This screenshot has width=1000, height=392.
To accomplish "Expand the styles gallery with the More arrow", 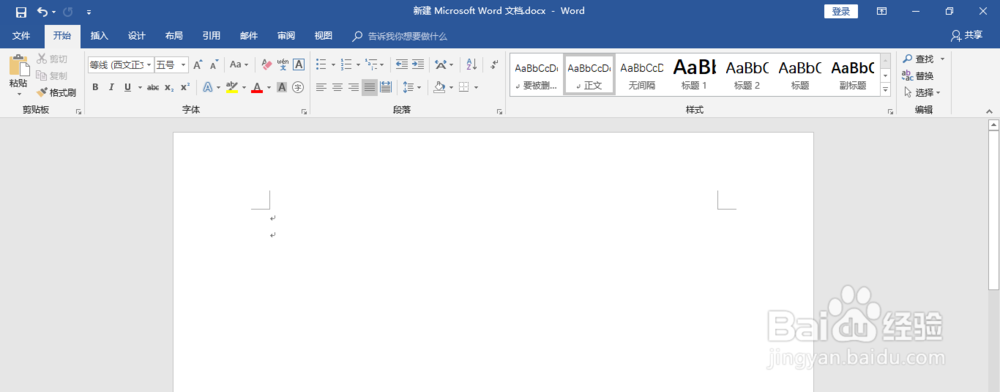I will (885, 90).
